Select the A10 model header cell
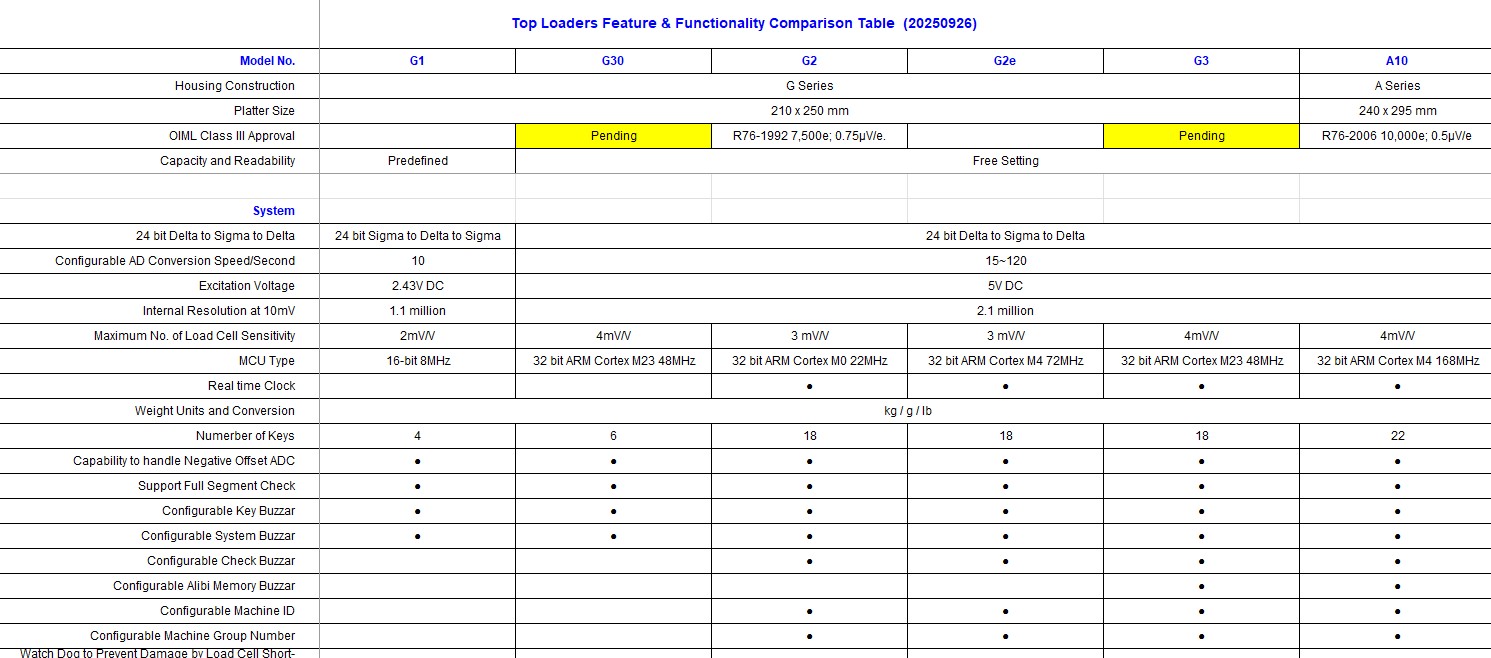This screenshot has height=658, width=1491. pyautogui.click(x=1397, y=61)
